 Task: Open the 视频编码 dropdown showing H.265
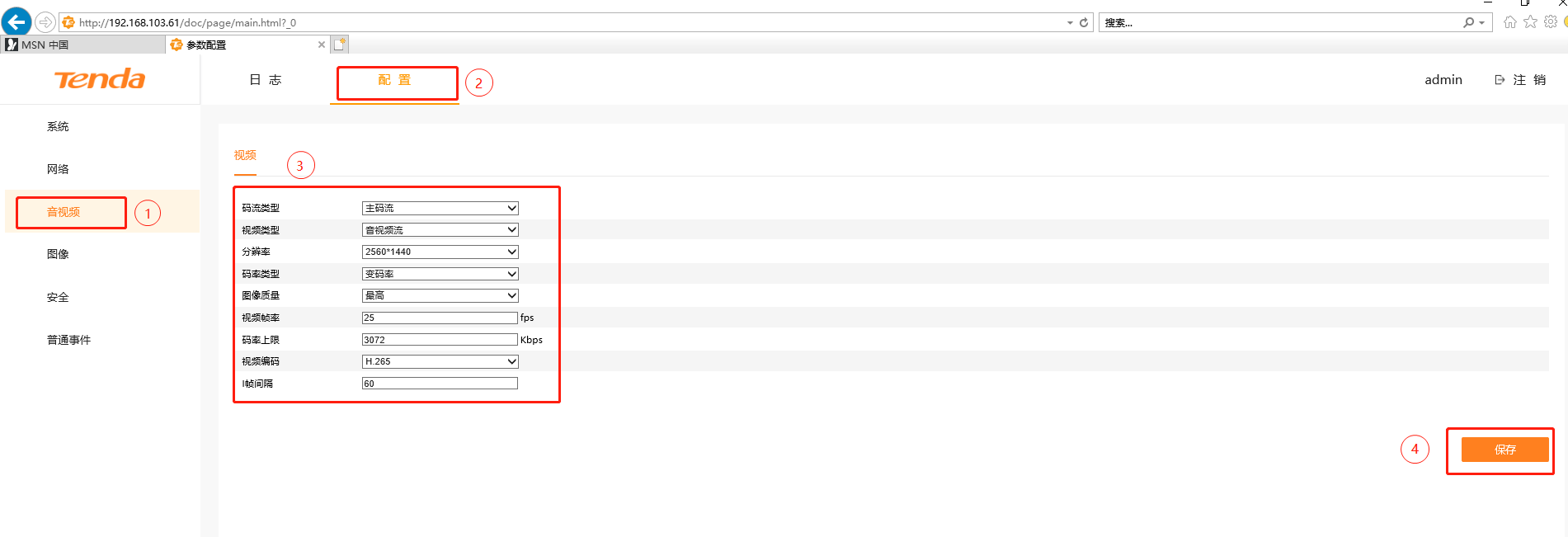440,361
